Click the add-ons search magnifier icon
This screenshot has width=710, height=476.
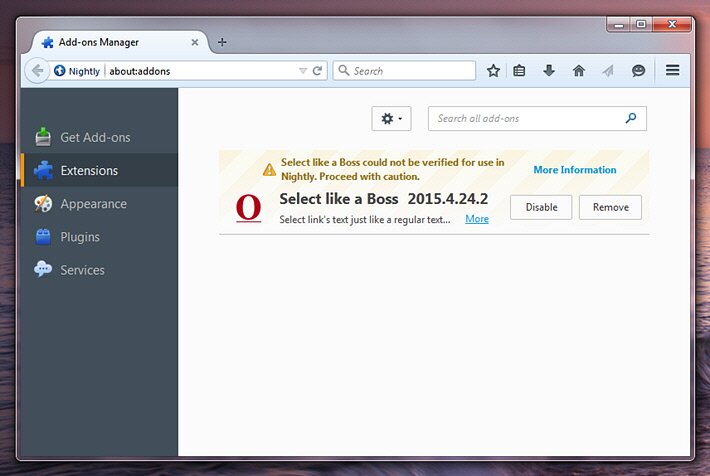point(631,118)
